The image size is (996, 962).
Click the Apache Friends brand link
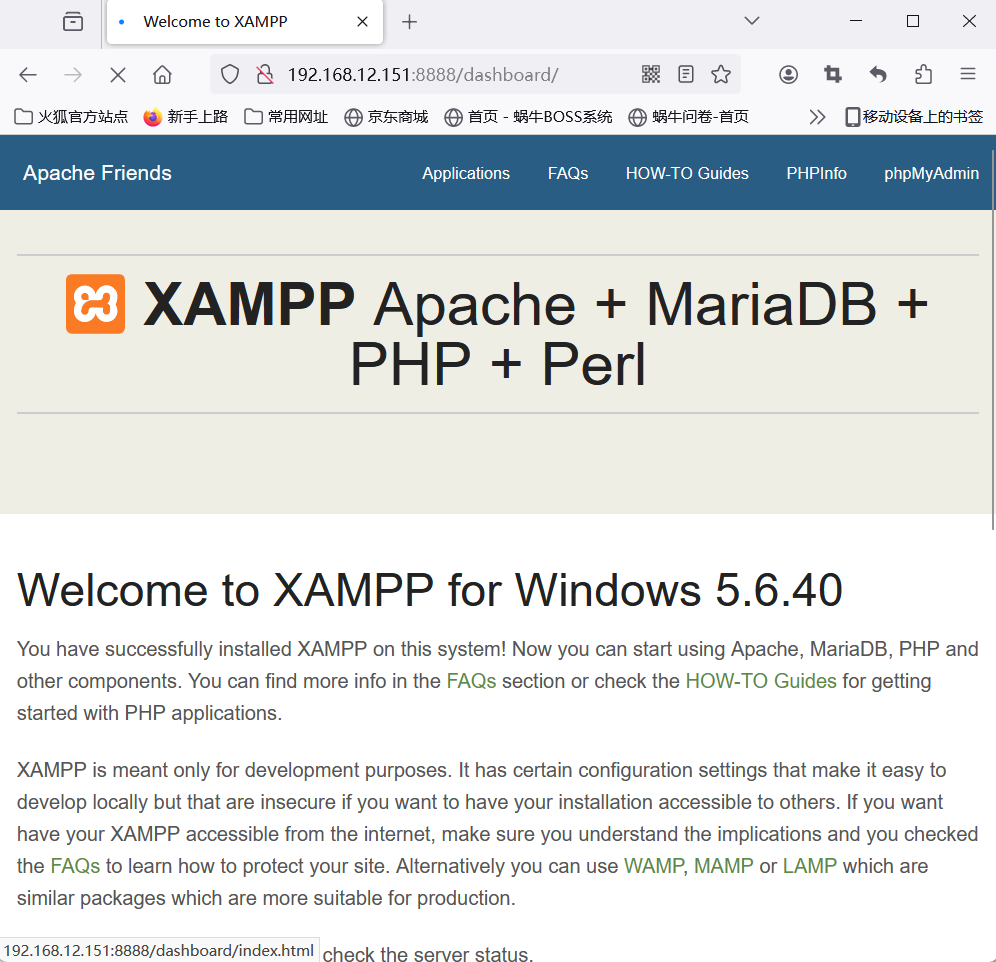point(97,173)
